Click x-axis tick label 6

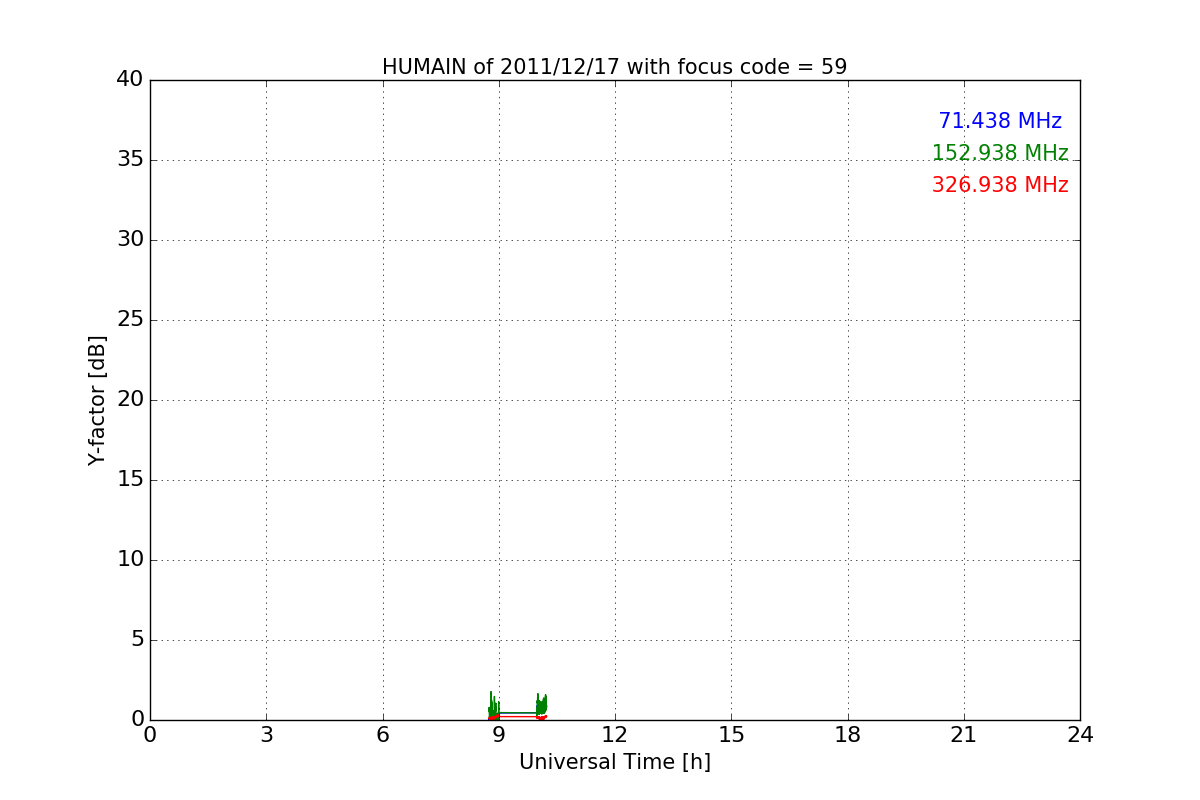382,735
